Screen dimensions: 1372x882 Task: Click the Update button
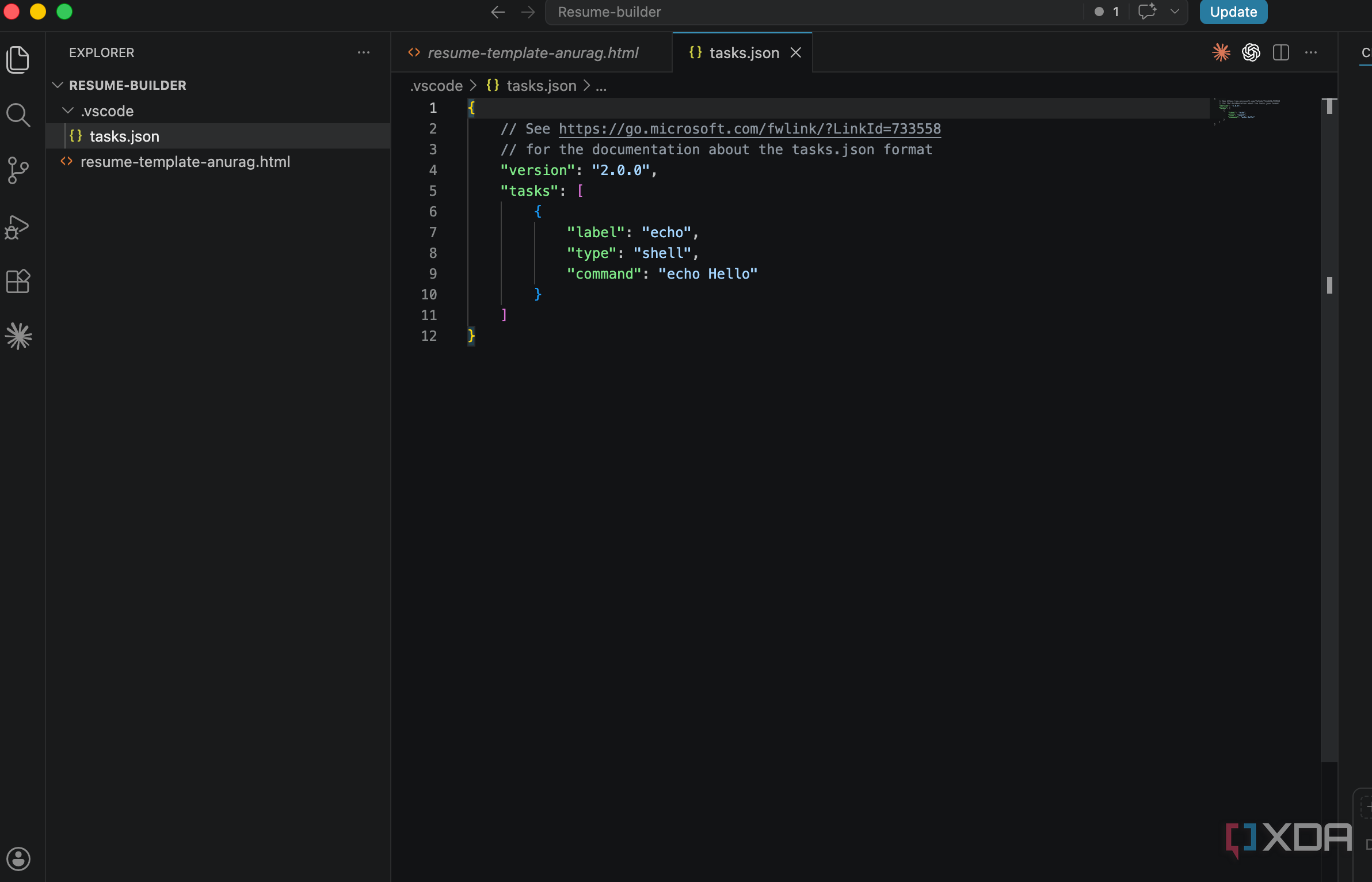click(1233, 12)
